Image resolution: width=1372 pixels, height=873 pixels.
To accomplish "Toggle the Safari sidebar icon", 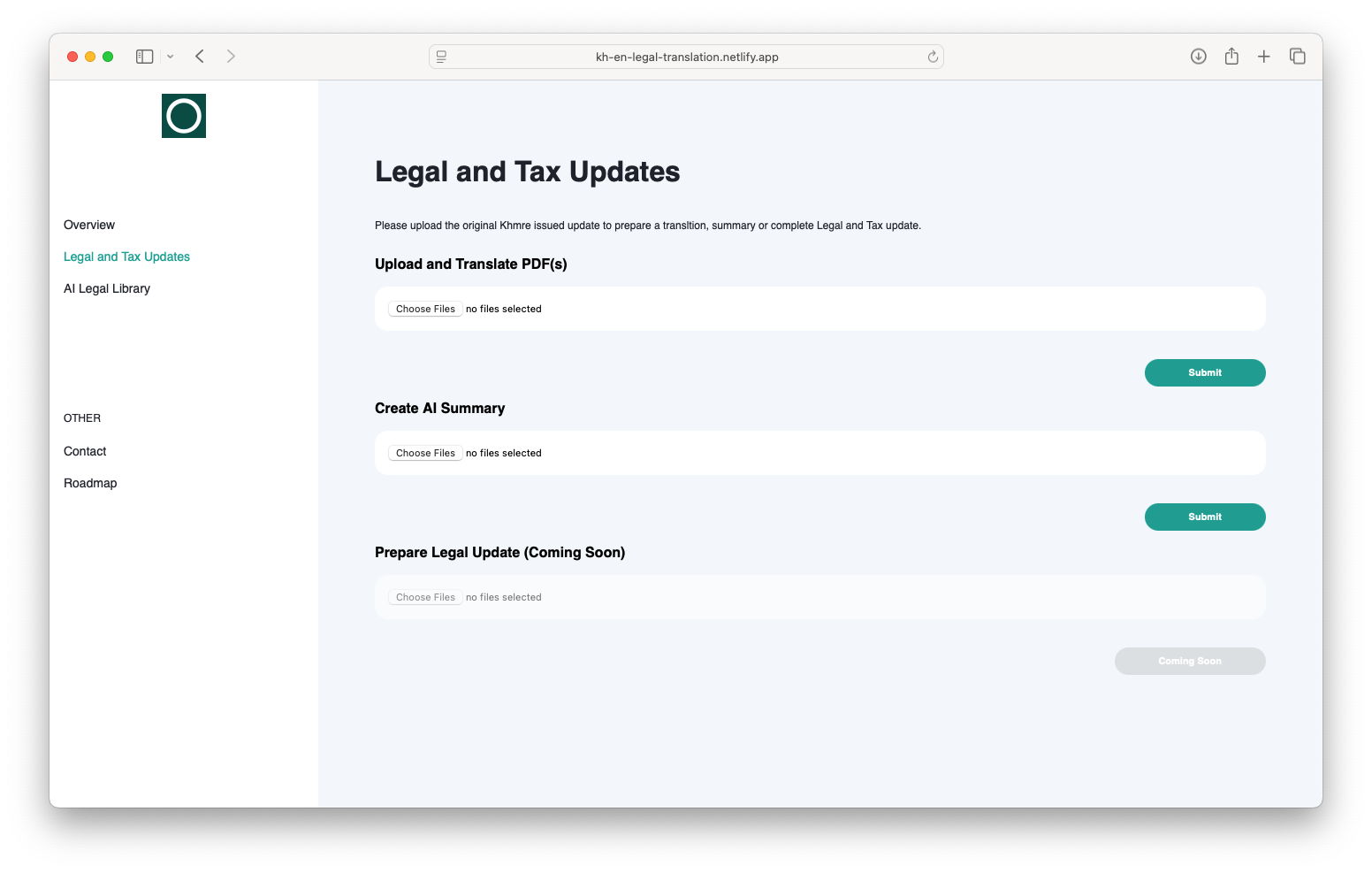I will 145,57.
